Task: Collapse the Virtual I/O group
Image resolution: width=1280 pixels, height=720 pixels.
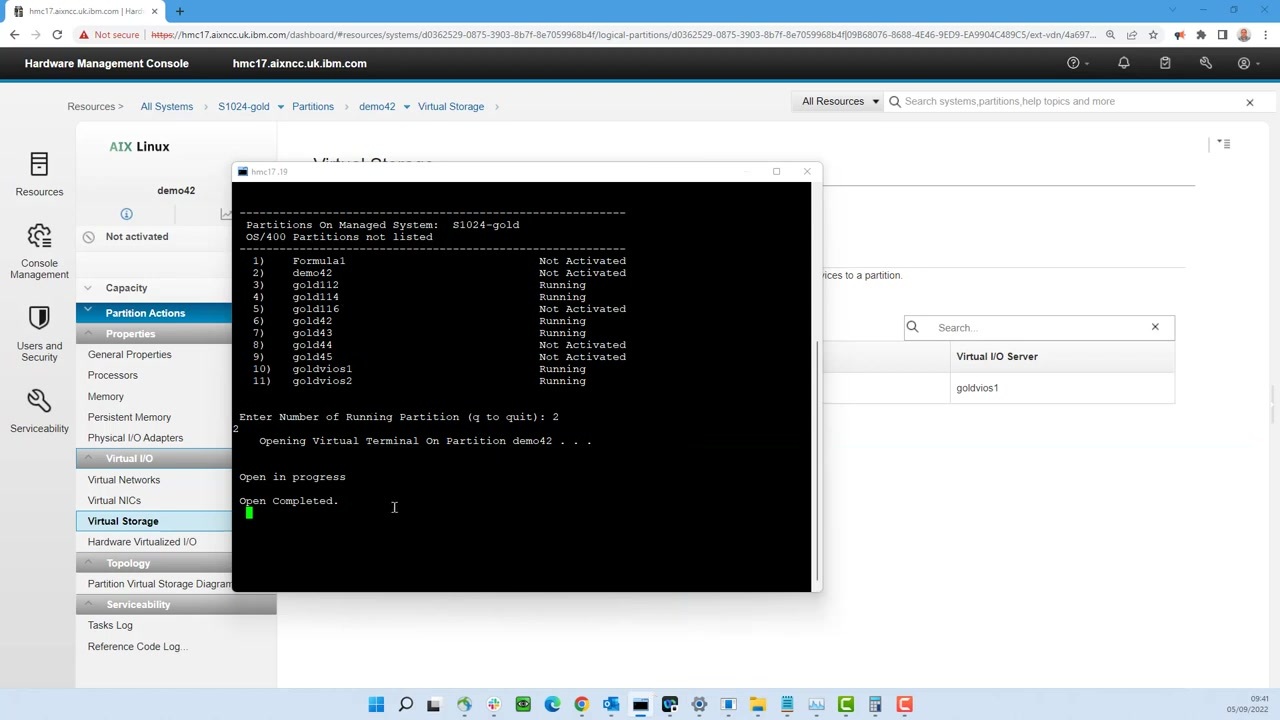Action: [88, 458]
